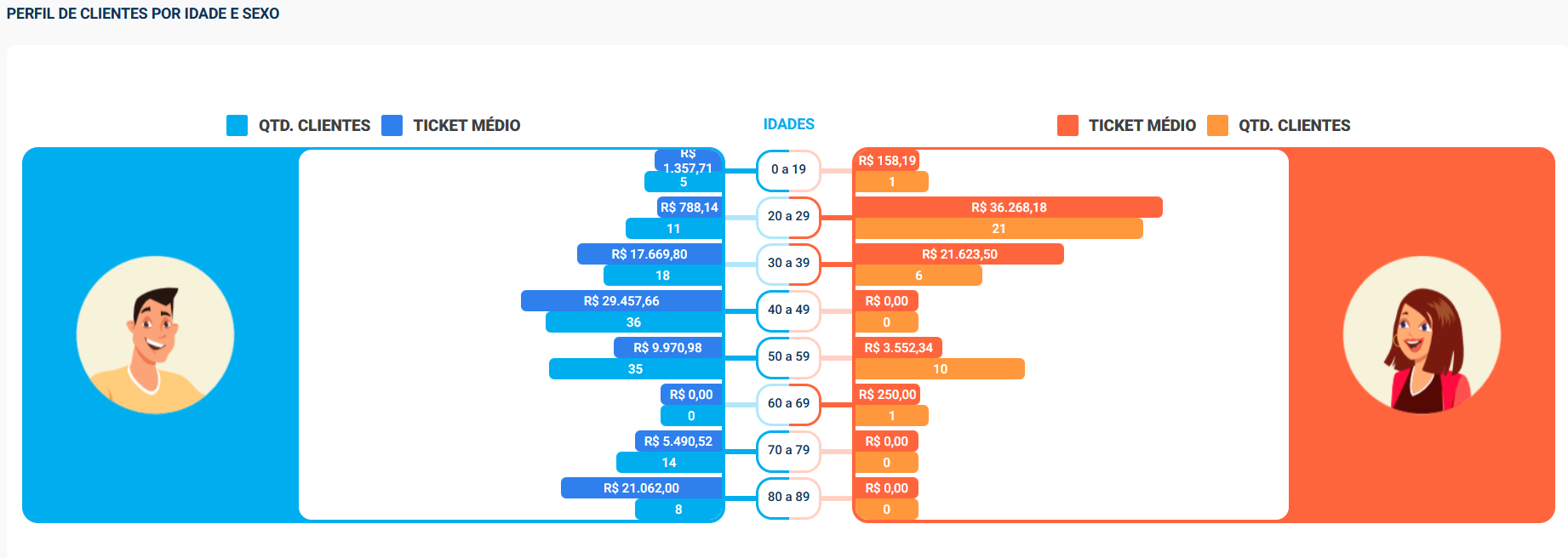
Task: Click the female customer avatar icon
Action: coord(1422,335)
